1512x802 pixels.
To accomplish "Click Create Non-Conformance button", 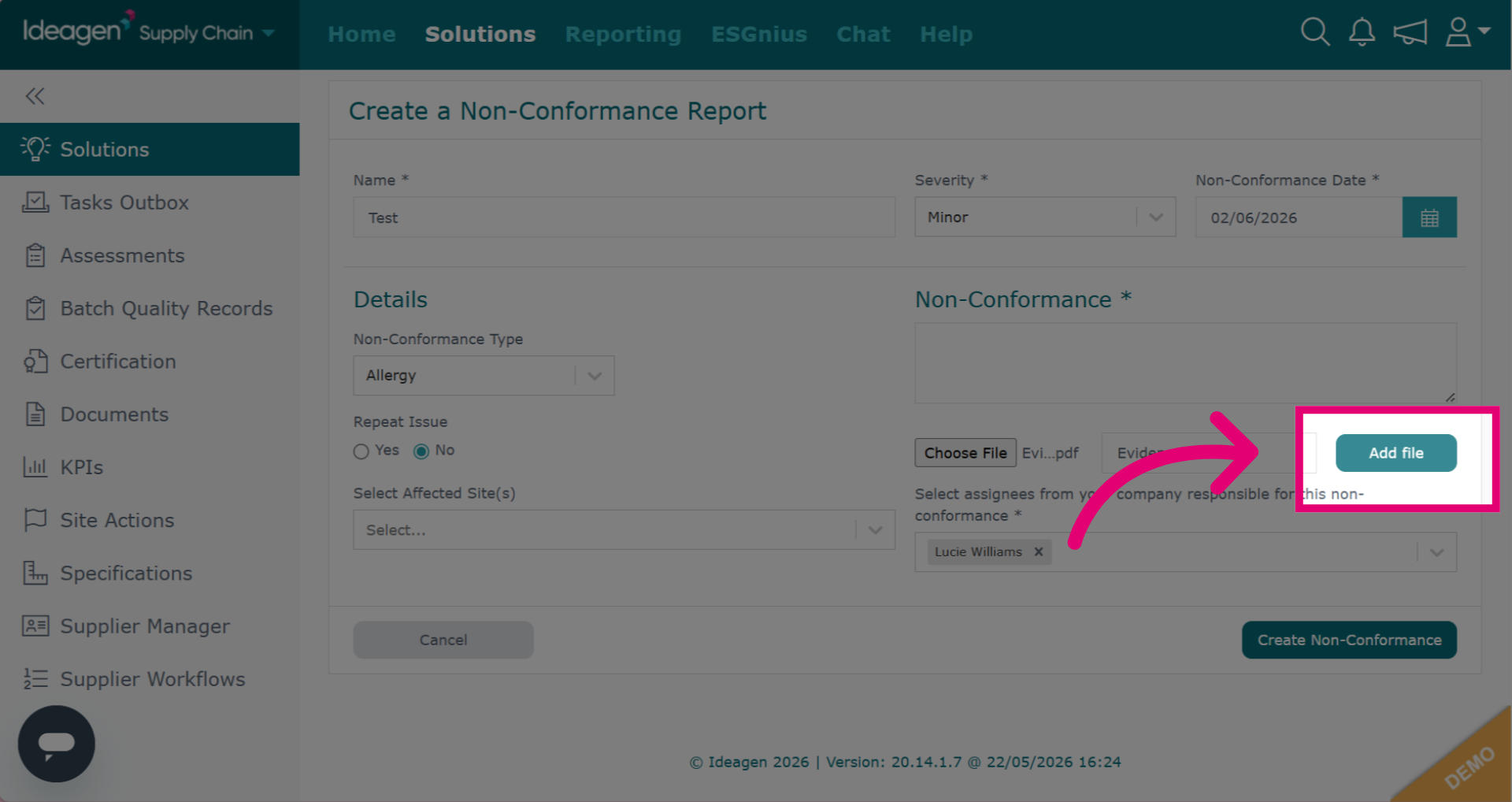I will (1349, 640).
